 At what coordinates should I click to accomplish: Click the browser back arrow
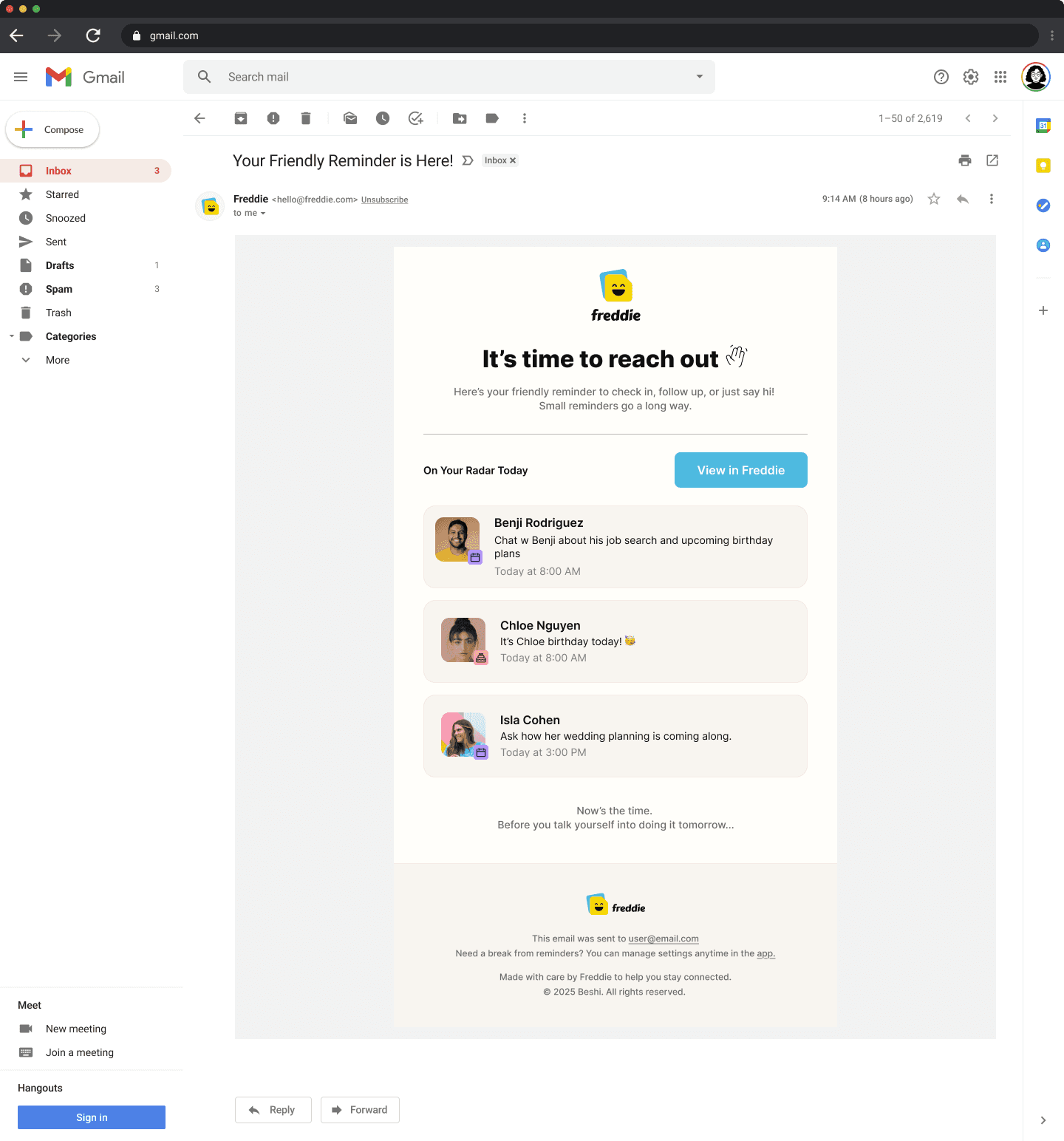tap(17, 35)
